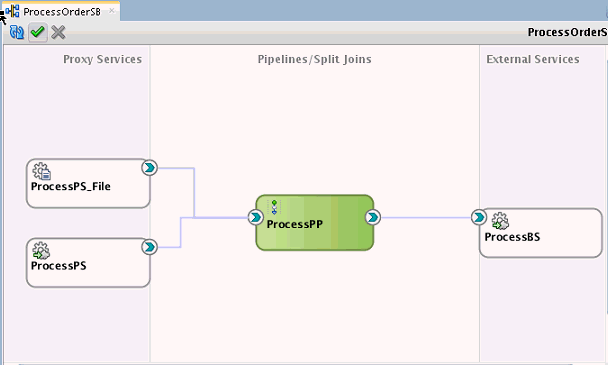Click the refresh icon in the toolbar
Viewport: 608px width, 365px height.
point(17,32)
